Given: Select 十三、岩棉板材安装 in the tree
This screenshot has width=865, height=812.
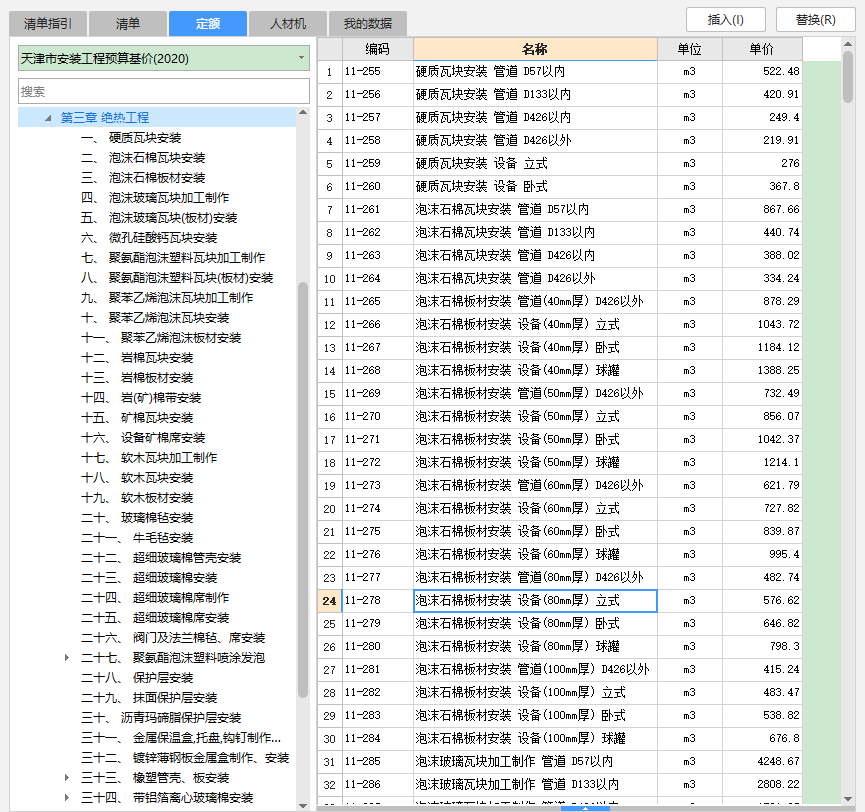Looking at the screenshot, I should tap(157, 378).
